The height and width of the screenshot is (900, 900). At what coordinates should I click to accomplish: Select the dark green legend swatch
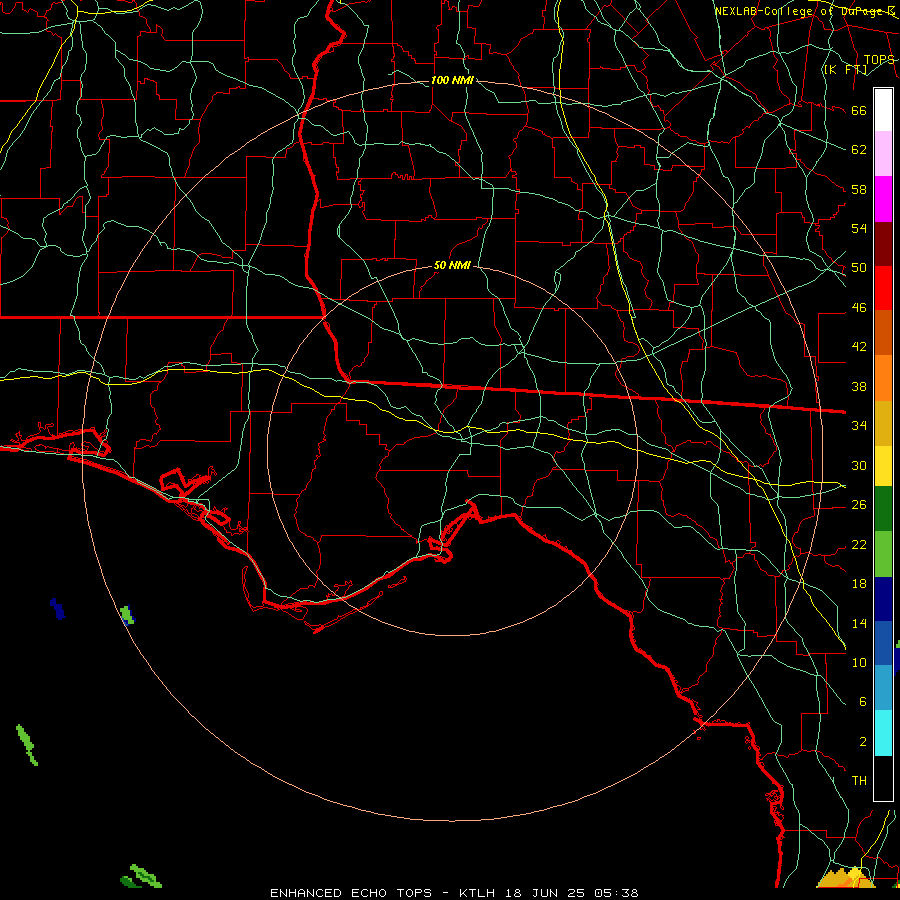(883, 509)
